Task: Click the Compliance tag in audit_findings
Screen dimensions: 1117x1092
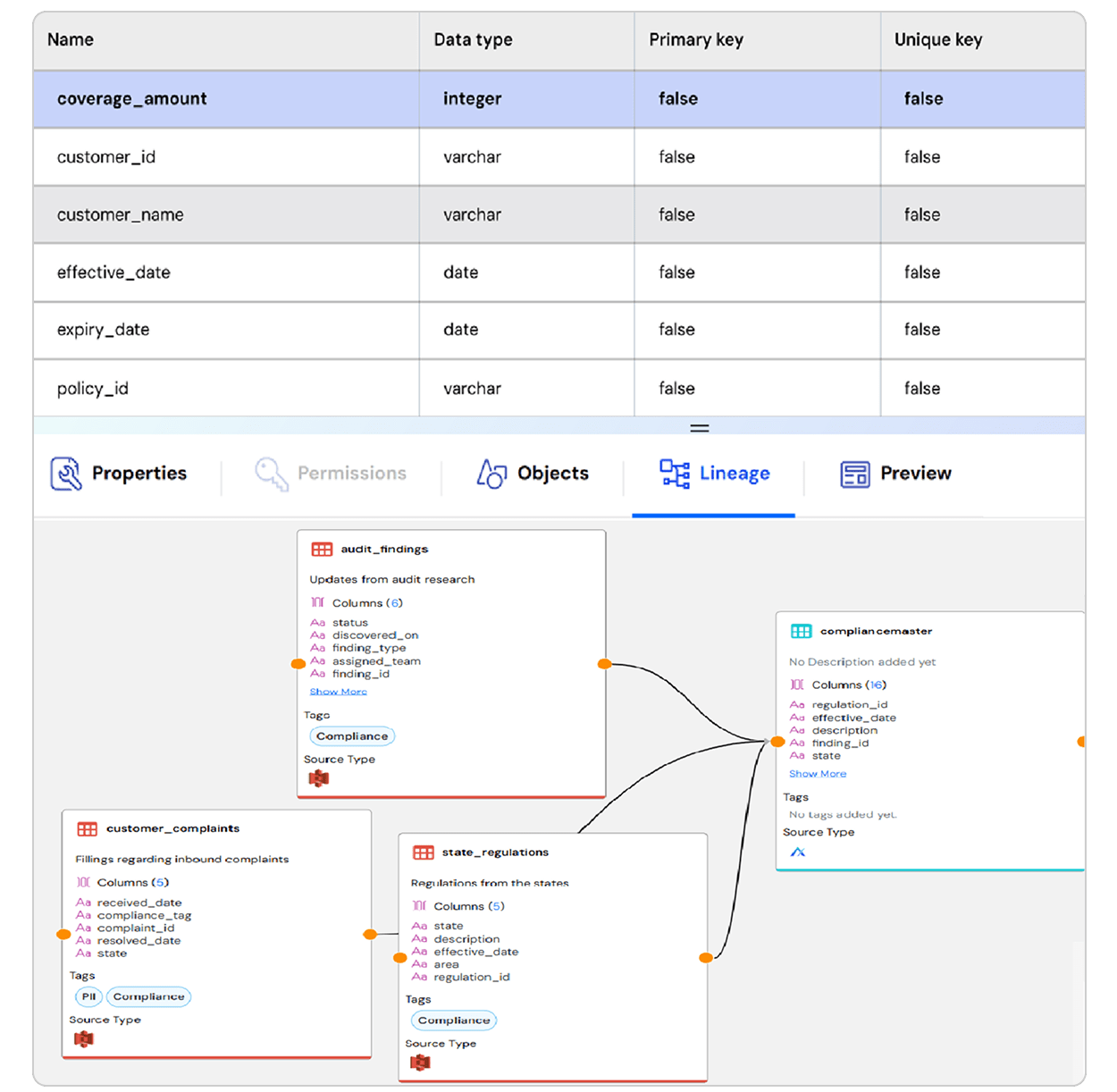Action: coord(352,736)
